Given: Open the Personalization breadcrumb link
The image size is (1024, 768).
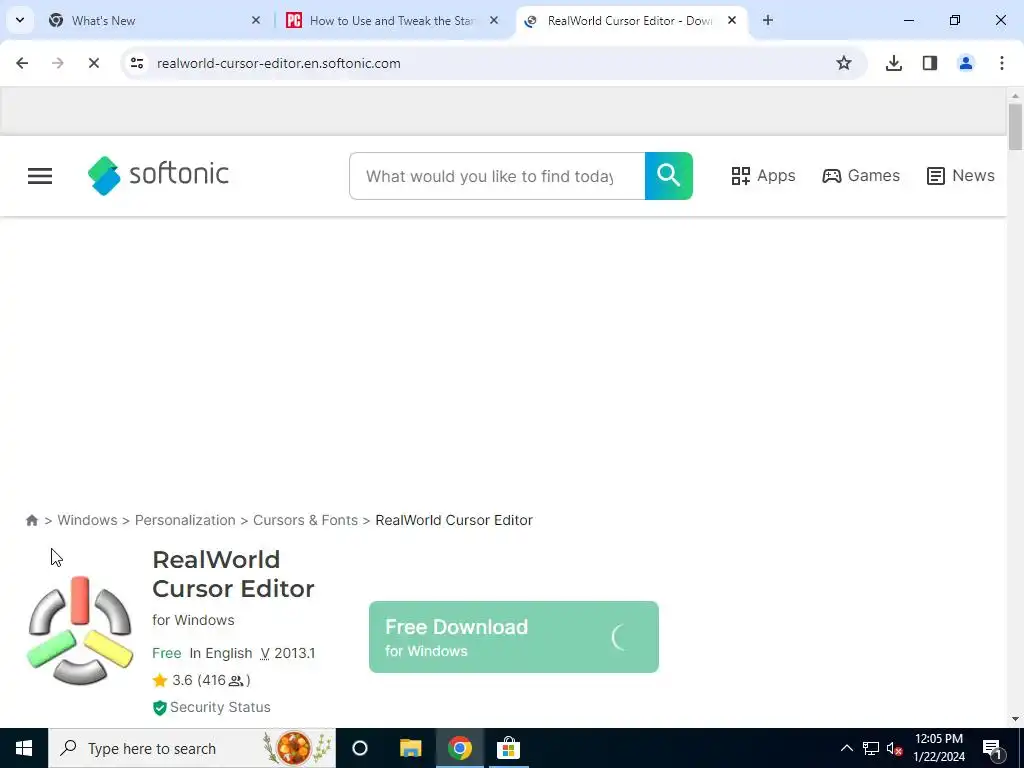Looking at the screenshot, I should pos(185,520).
